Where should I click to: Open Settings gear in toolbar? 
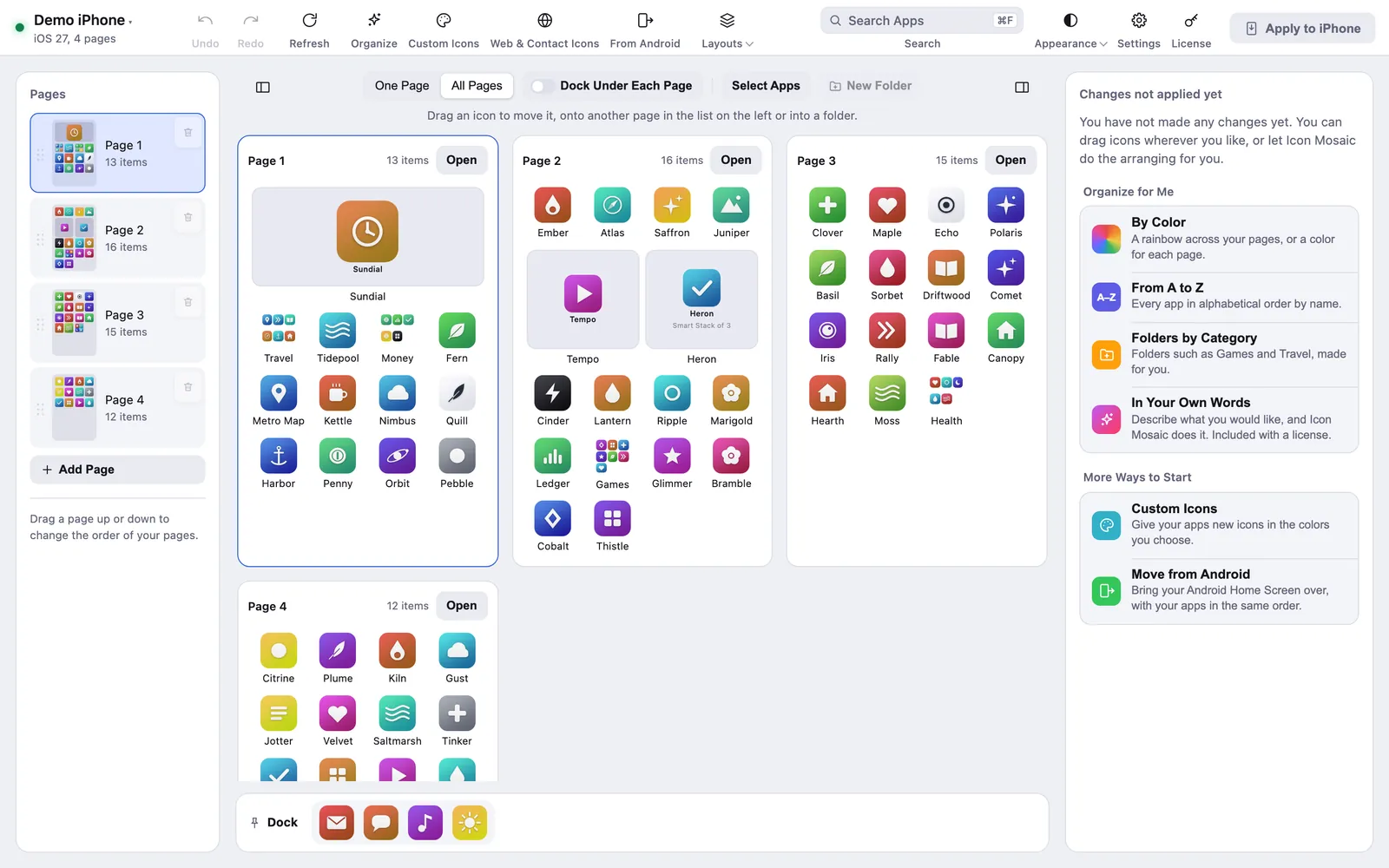[x=1139, y=21]
